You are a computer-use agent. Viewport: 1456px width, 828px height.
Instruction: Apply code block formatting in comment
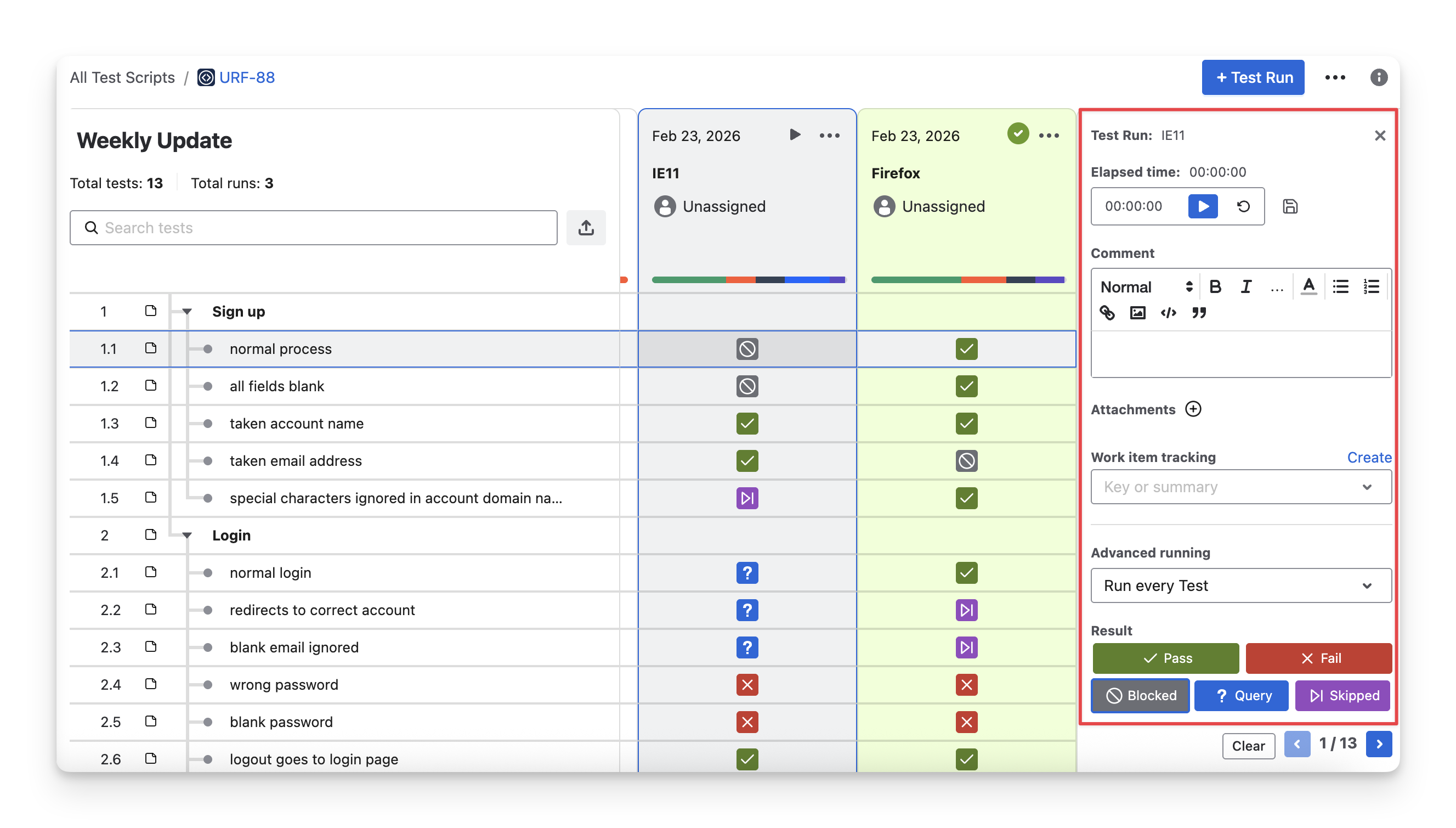coord(1168,312)
